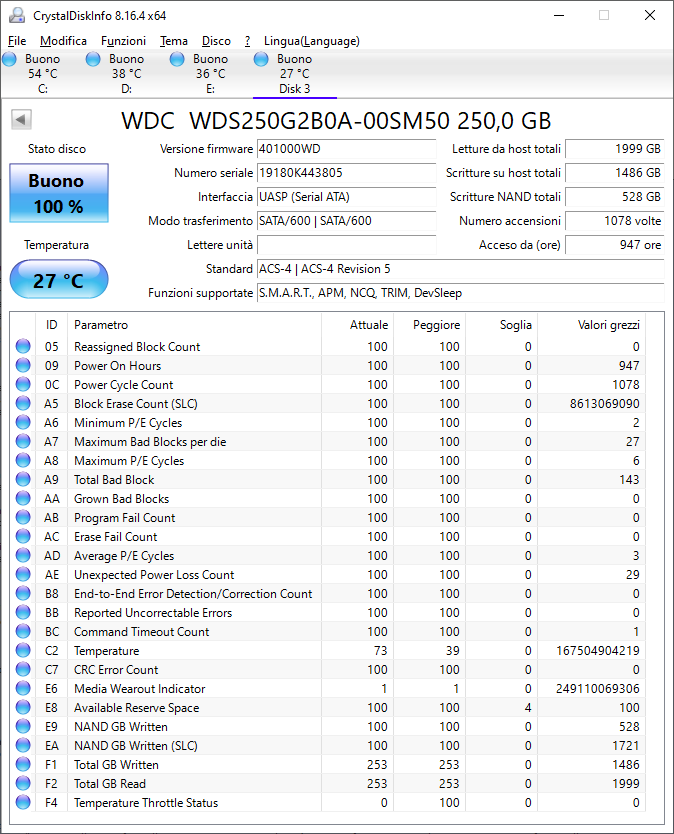Viewport: 674px width, 834px height.
Task: Click status icon for CRC Error Count
Action: tap(23, 669)
